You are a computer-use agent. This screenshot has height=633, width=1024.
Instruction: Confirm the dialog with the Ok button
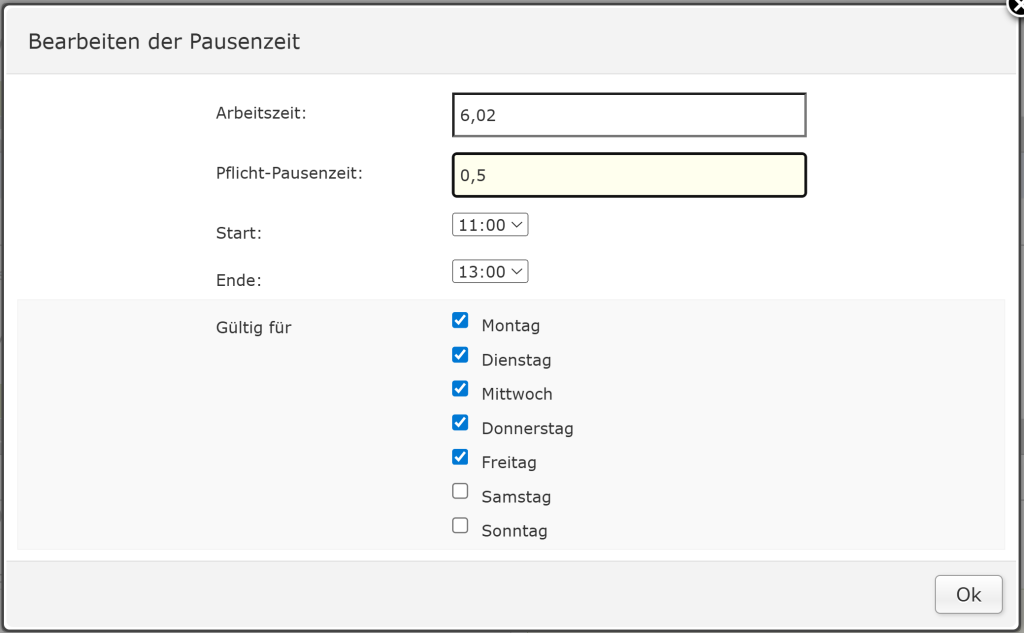click(968, 594)
